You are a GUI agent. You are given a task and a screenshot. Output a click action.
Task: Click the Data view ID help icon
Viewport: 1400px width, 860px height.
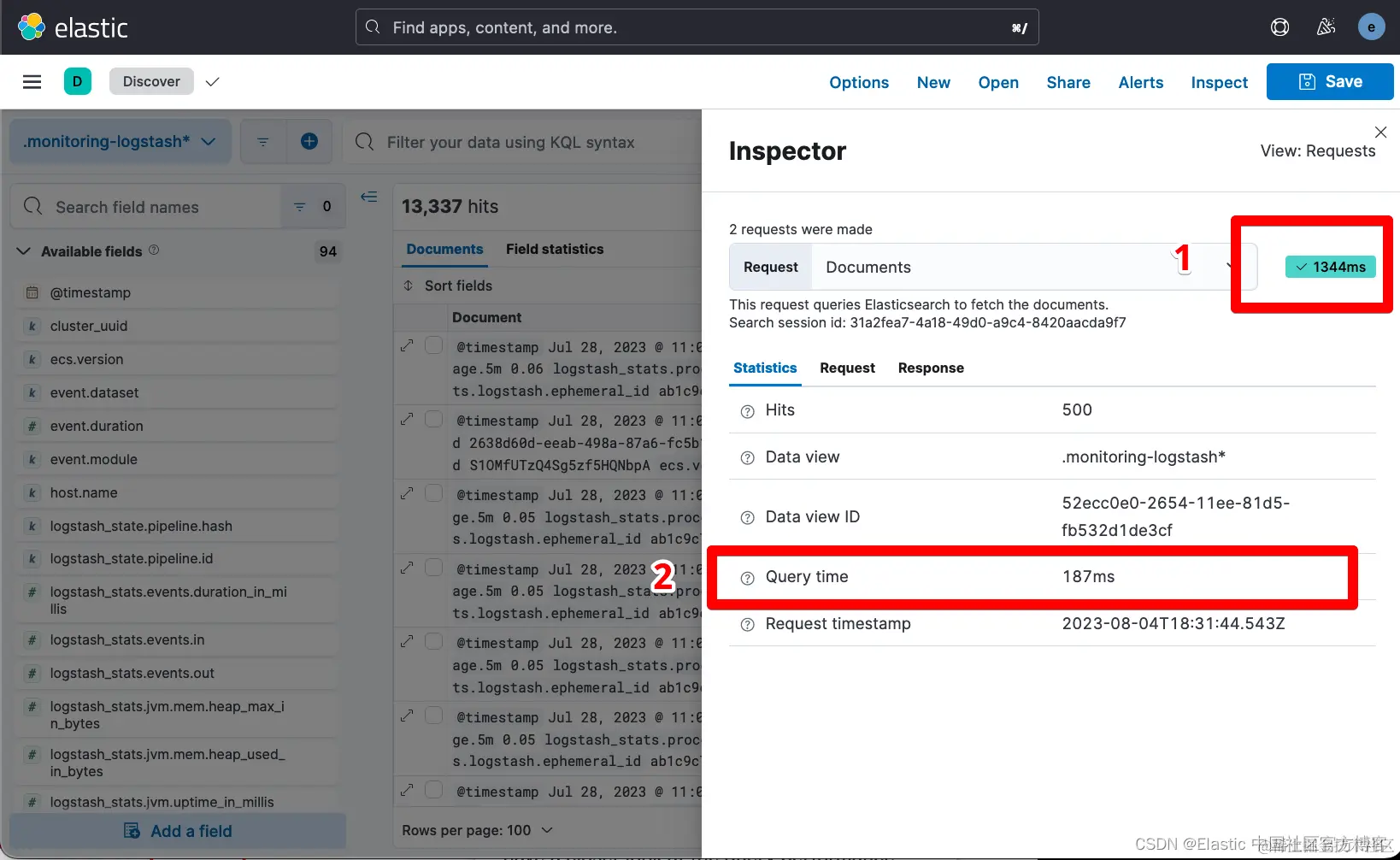(747, 518)
